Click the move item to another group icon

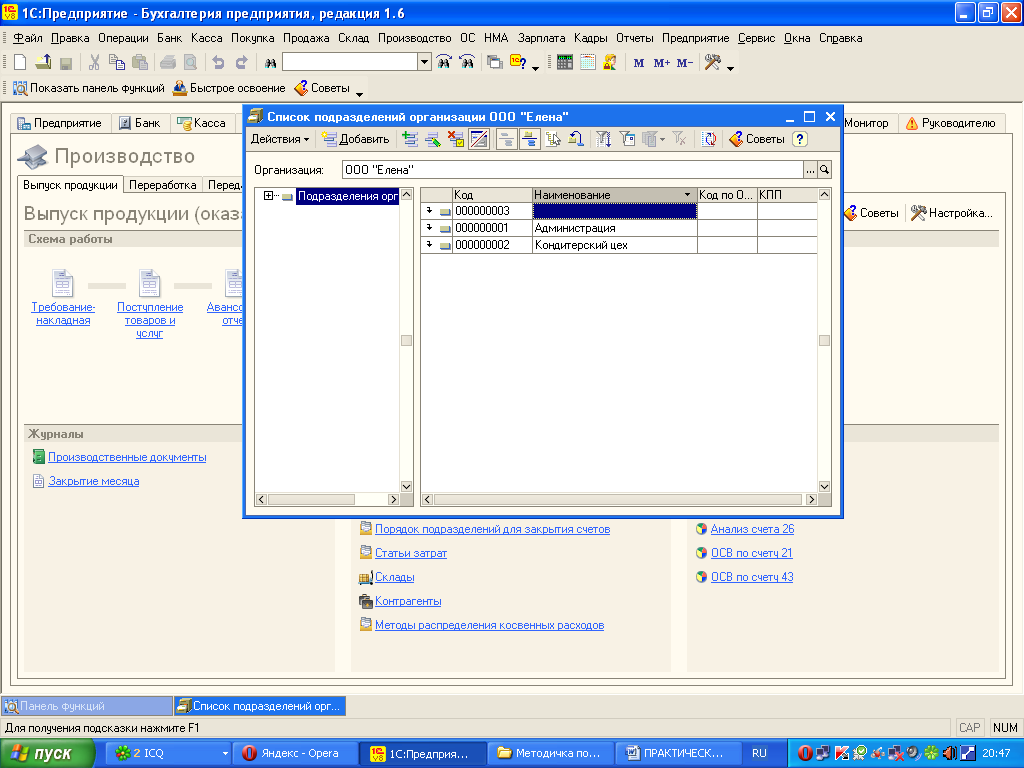(552, 139)
